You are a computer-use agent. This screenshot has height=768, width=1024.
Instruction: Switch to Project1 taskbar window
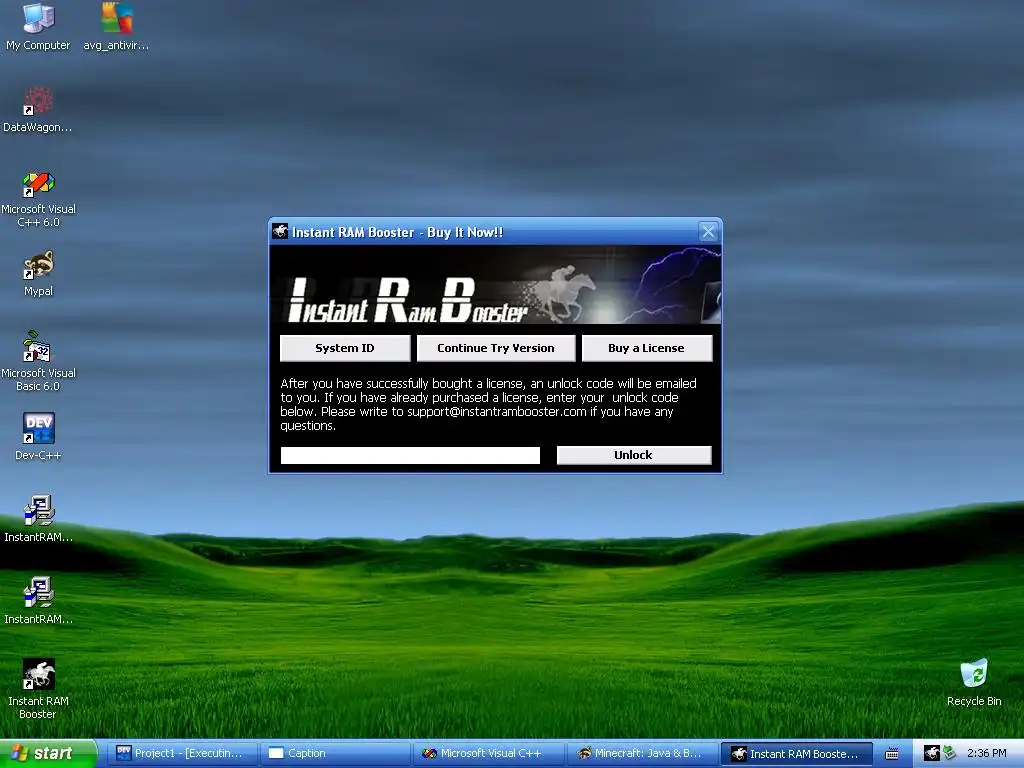(x=181, y=753)
